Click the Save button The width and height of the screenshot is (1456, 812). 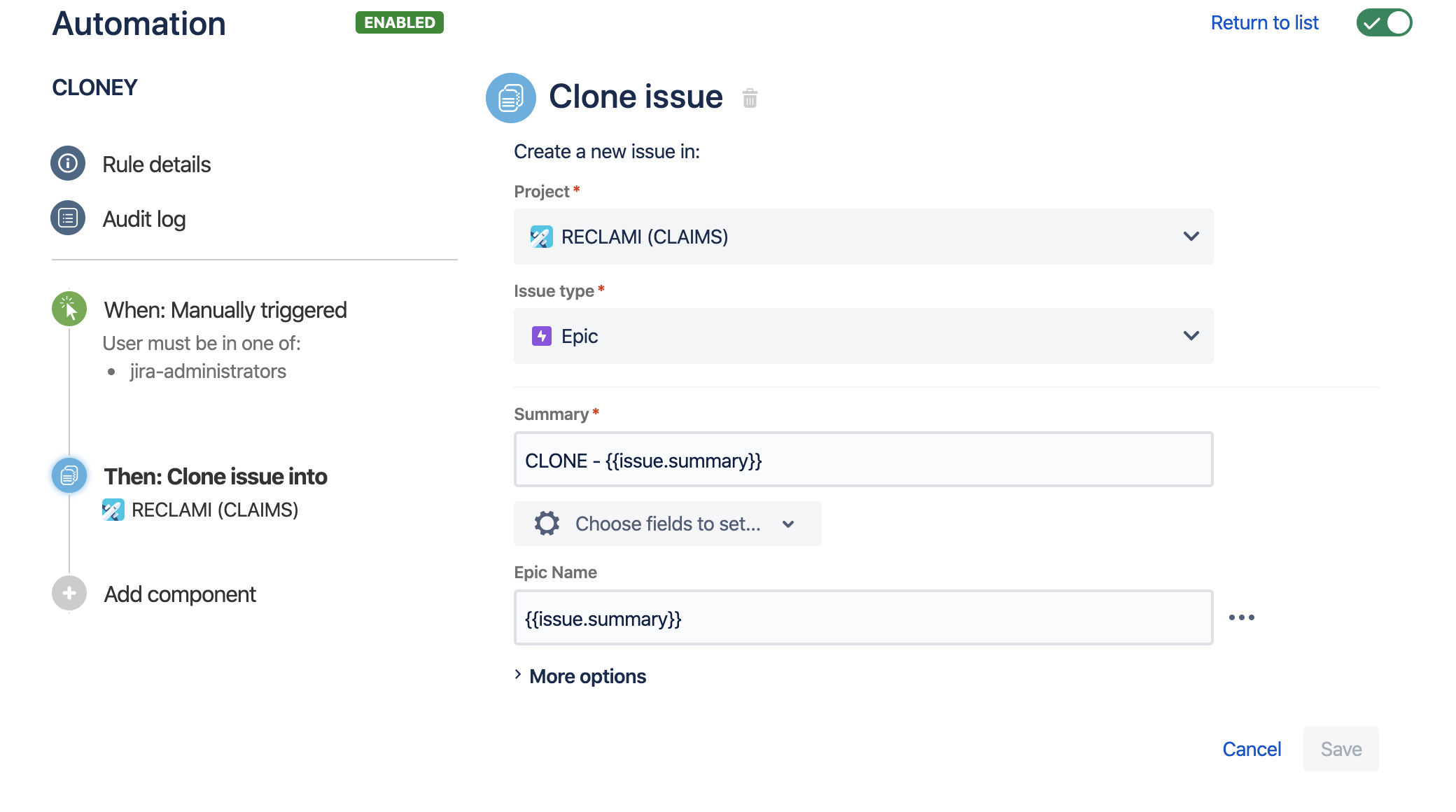click(1340, 749)
